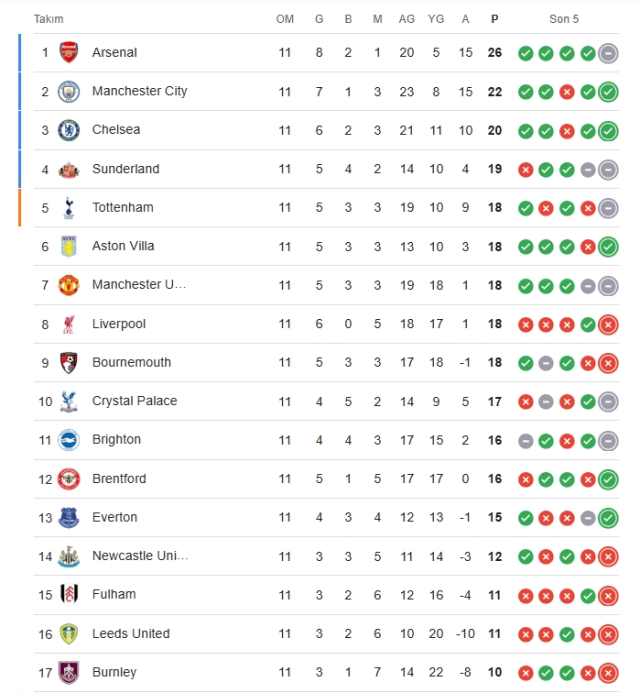640x692 pixels.
Task: Click the Tottenham crest icon
Action: click(68, 207)
